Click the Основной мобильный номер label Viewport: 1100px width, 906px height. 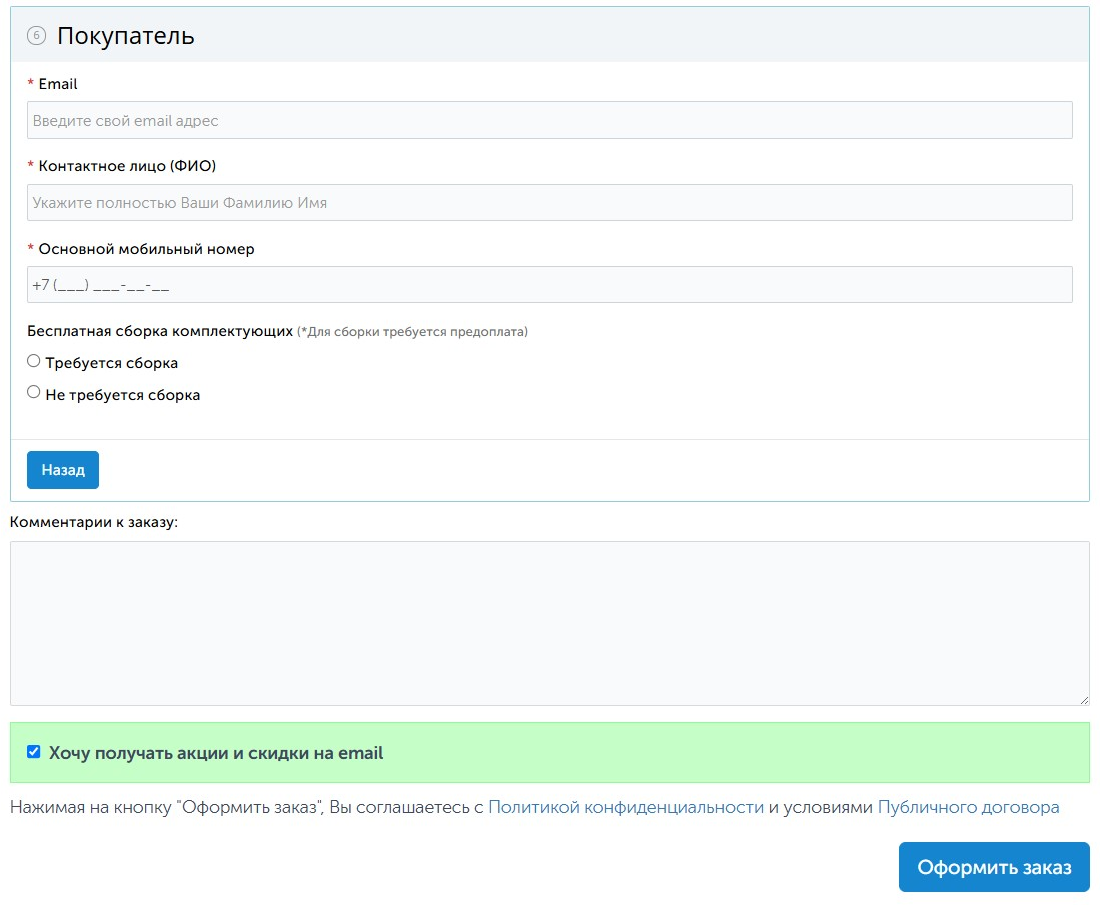click(x=146, y=249)
